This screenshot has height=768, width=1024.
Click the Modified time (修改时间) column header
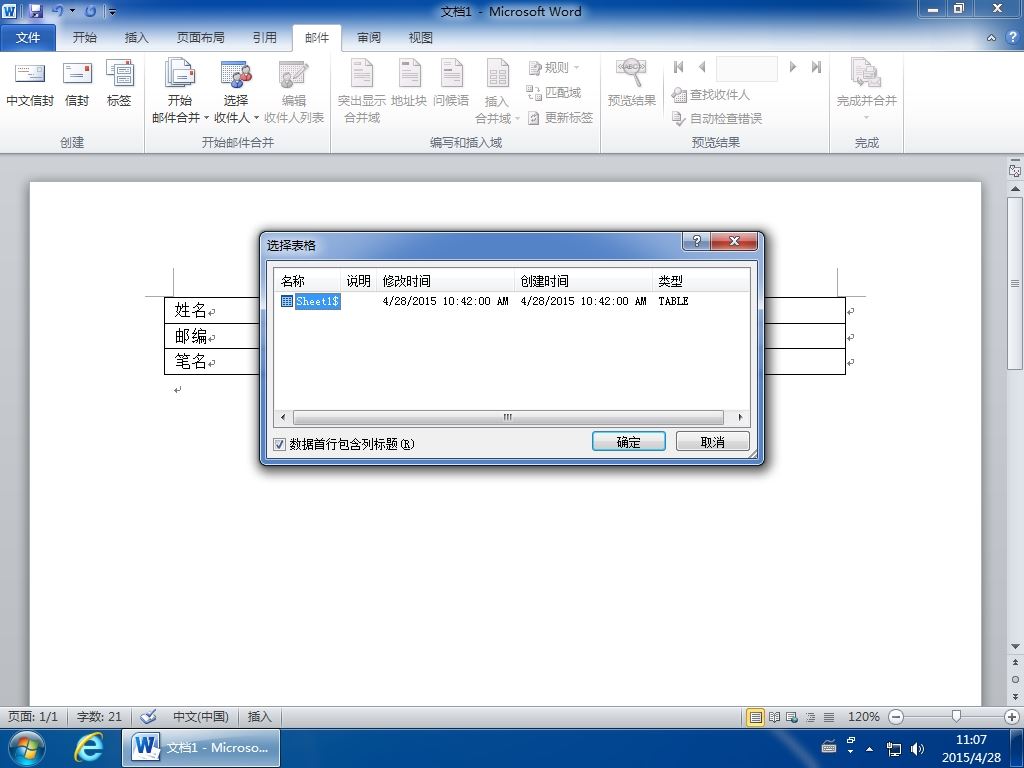pyautogui.click(x=445, y=281)
